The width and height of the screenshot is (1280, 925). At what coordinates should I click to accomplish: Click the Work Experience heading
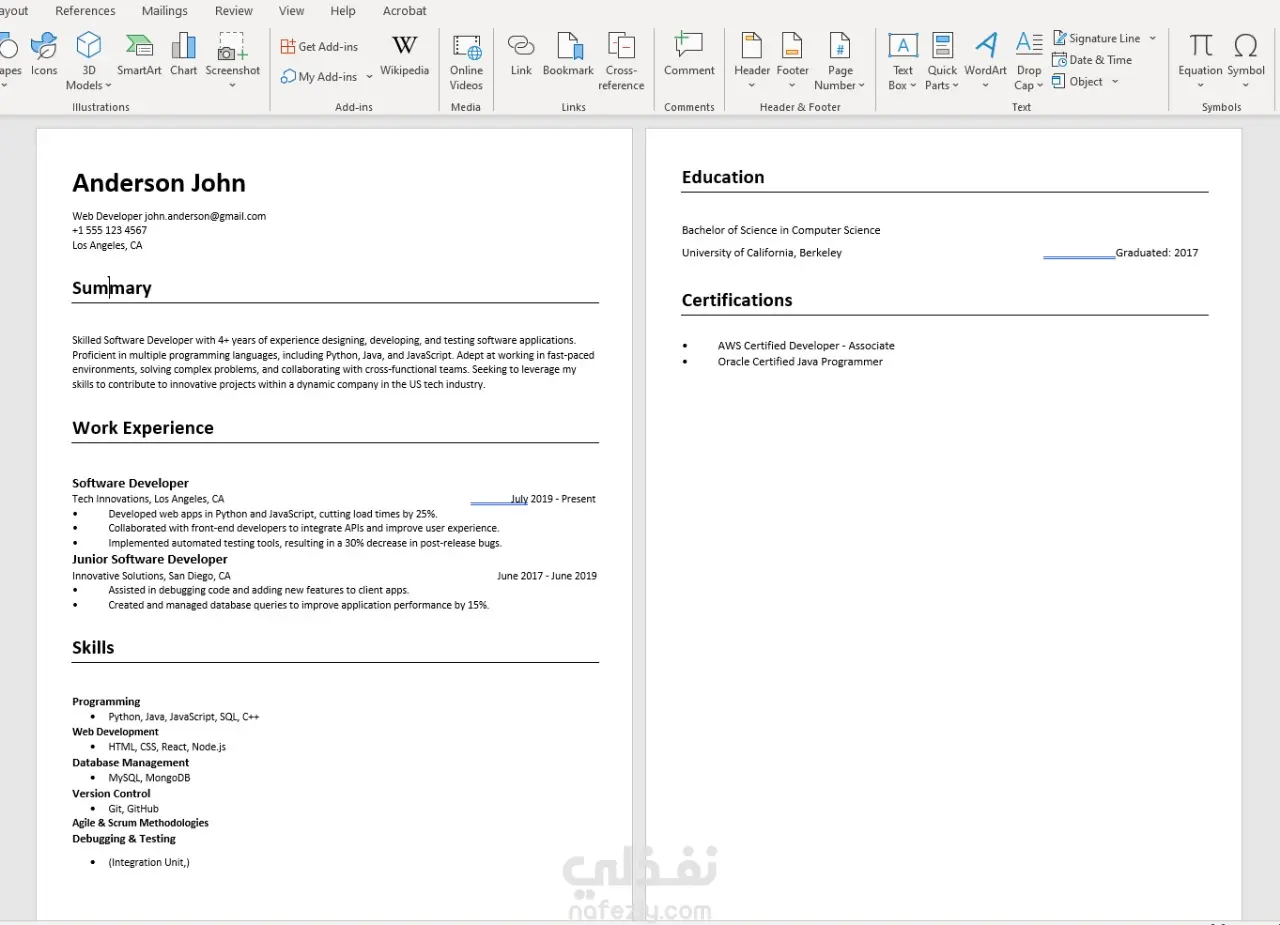coord(143,428)
